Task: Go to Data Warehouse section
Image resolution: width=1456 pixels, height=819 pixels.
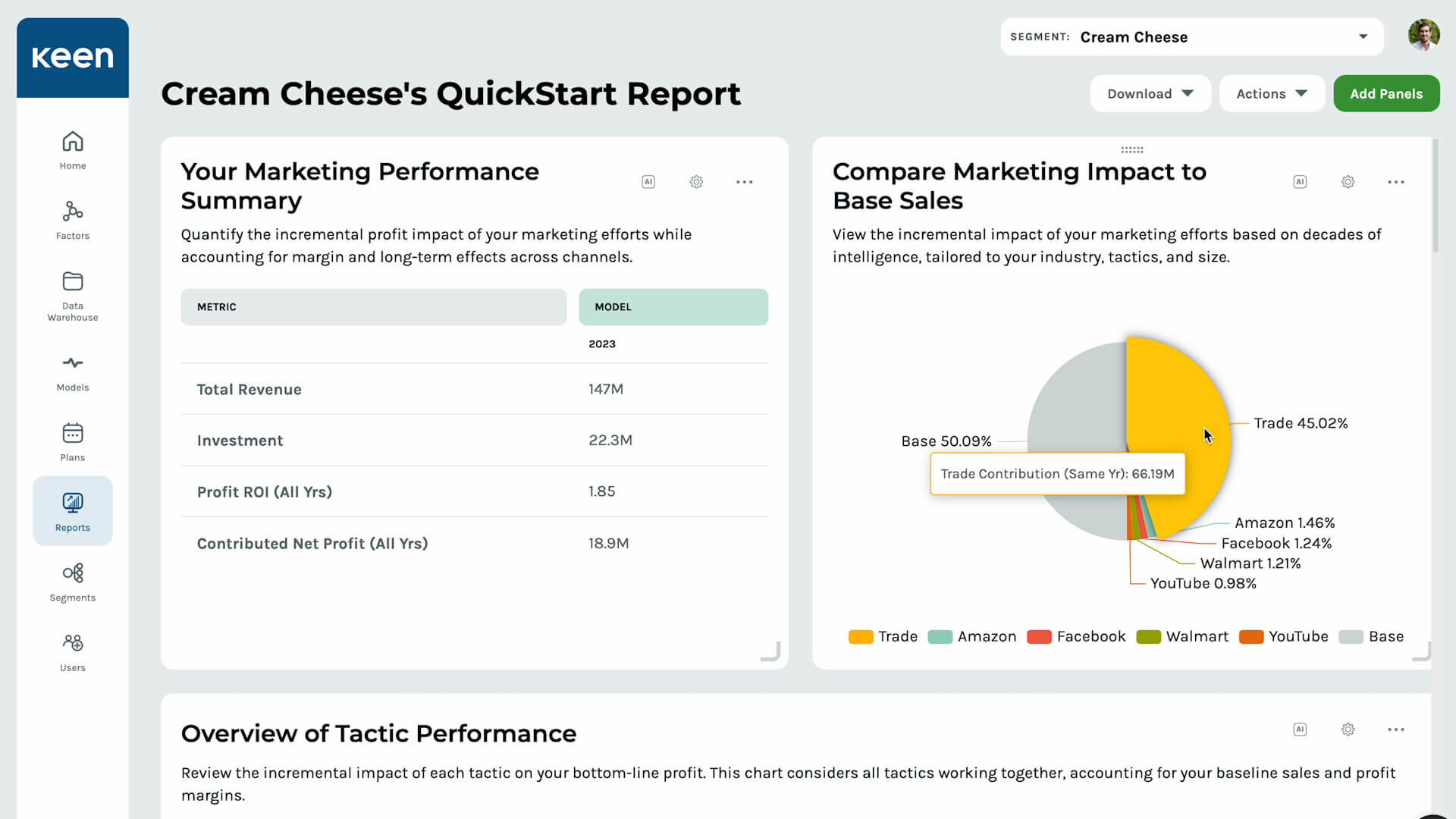Action: [x=73, y=296]
